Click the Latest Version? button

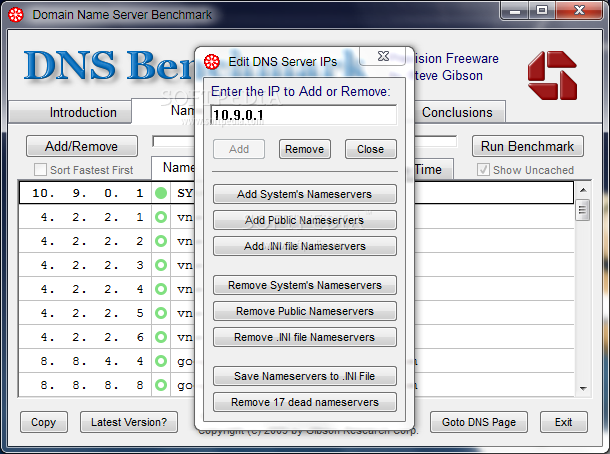click(x=129, y=422)
